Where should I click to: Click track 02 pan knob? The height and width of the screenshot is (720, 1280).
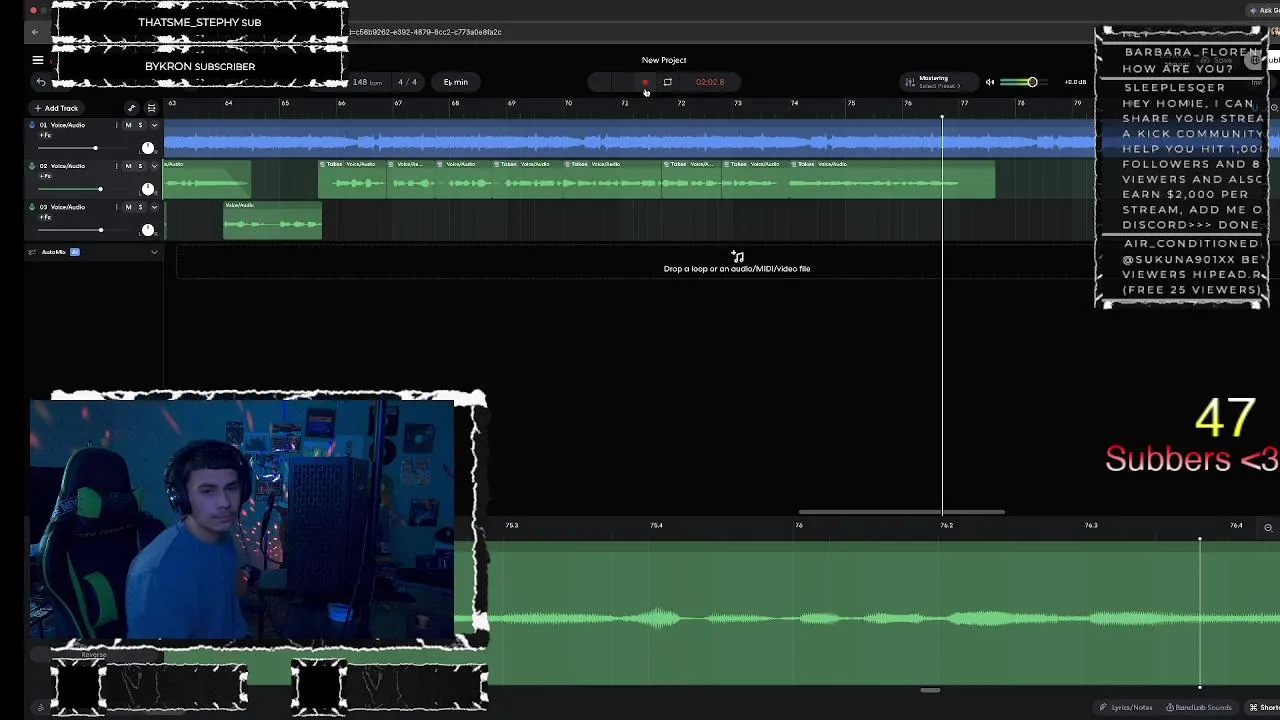tap(148, 189)
